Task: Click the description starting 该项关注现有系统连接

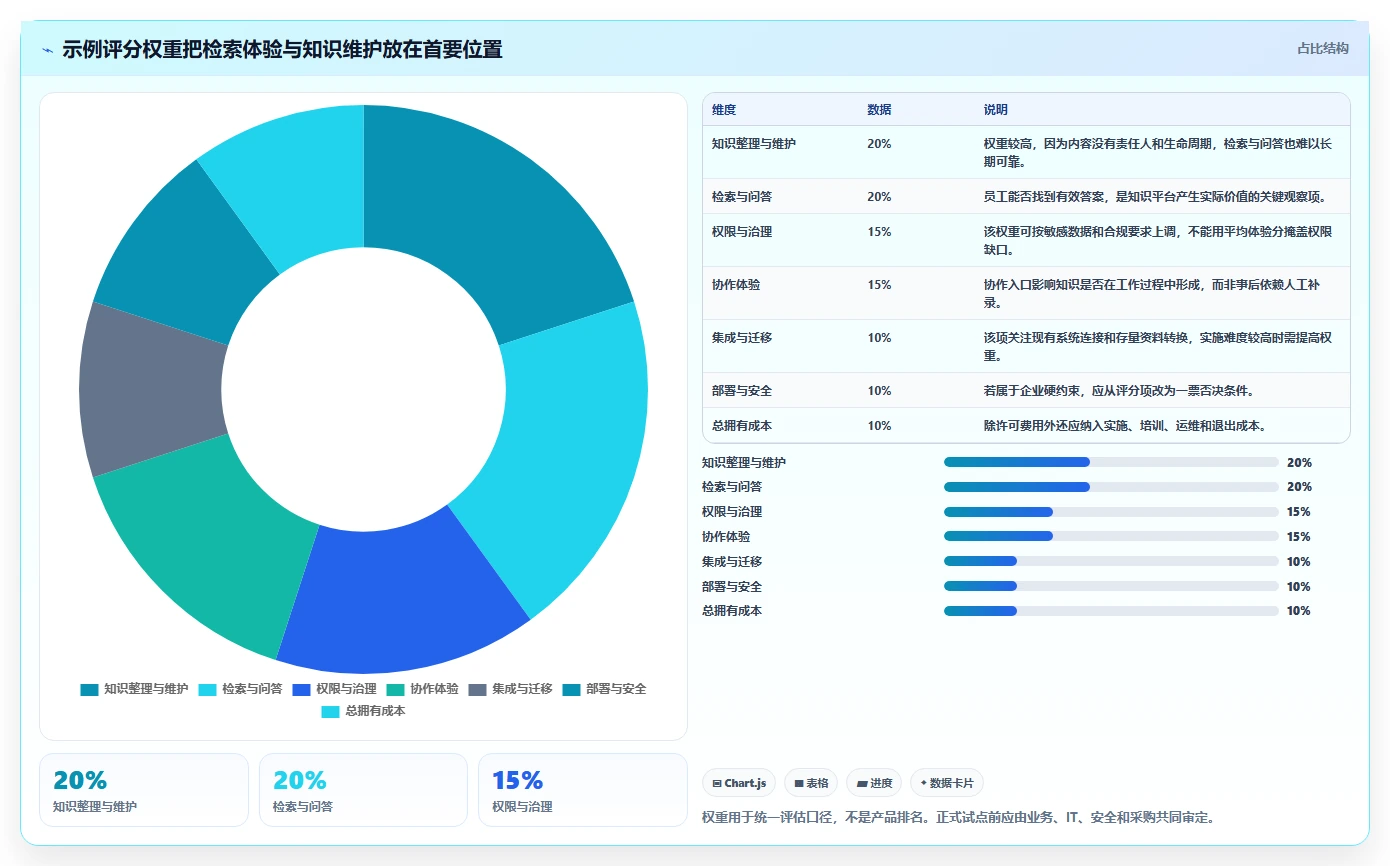Action: pyautogui.click(x=1158, y=346)
